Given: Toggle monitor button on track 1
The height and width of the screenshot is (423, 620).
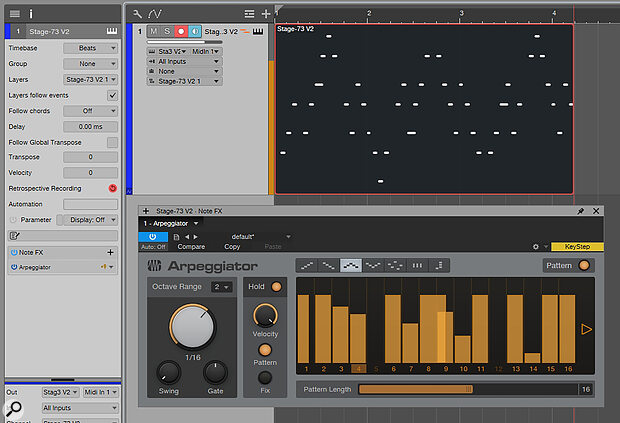Looking at the screenshot, I should [195, 31].
